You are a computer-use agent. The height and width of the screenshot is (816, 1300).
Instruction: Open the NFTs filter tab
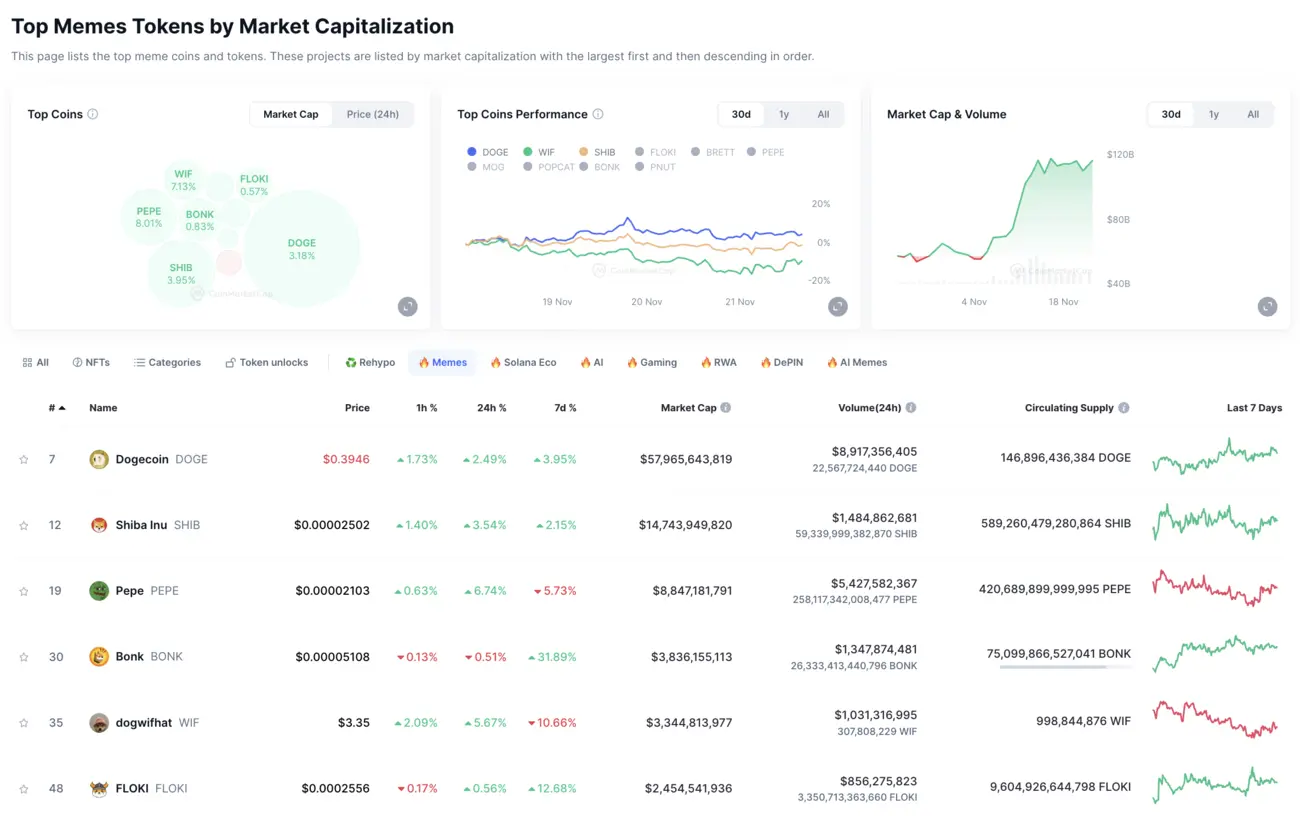pyautogui.click(x=91, y=363)
